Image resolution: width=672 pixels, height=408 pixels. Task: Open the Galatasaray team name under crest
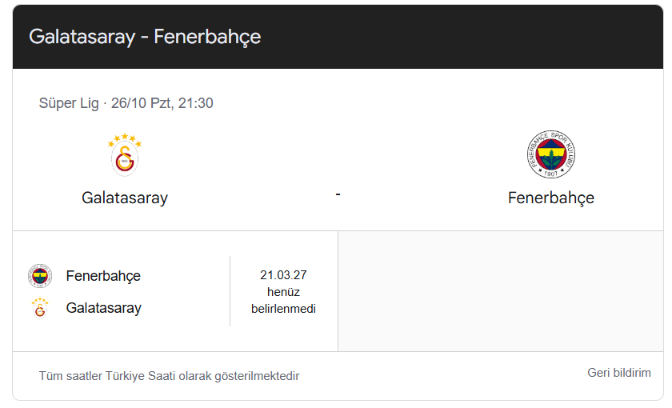point(125,198)
